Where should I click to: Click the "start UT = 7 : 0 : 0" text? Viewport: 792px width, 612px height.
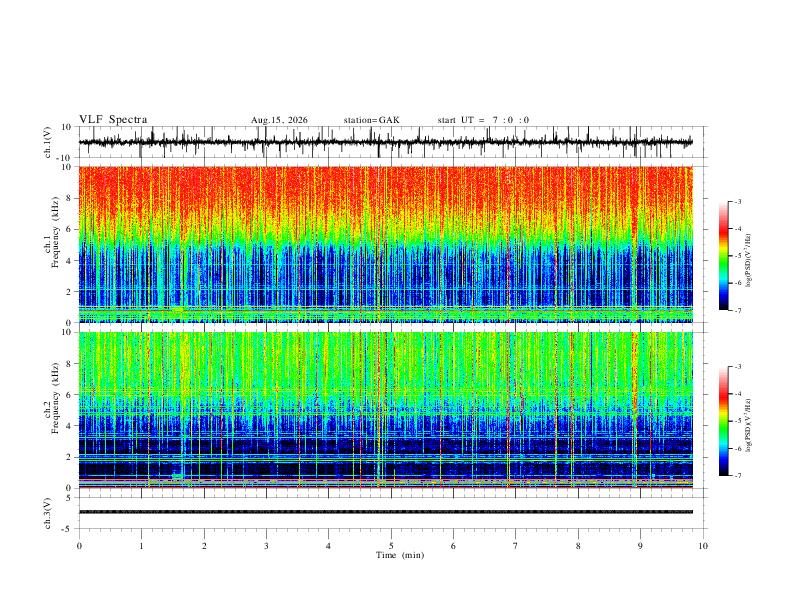[x=483, y=120]
